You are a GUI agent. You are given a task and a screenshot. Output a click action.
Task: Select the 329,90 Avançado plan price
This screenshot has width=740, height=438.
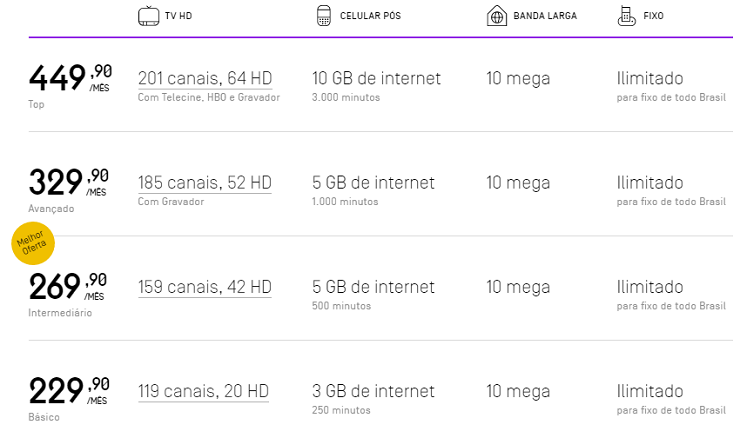point(68,181)
